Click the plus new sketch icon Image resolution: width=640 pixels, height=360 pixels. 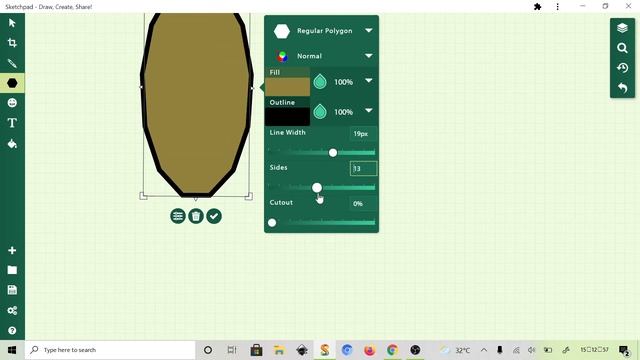12,250
